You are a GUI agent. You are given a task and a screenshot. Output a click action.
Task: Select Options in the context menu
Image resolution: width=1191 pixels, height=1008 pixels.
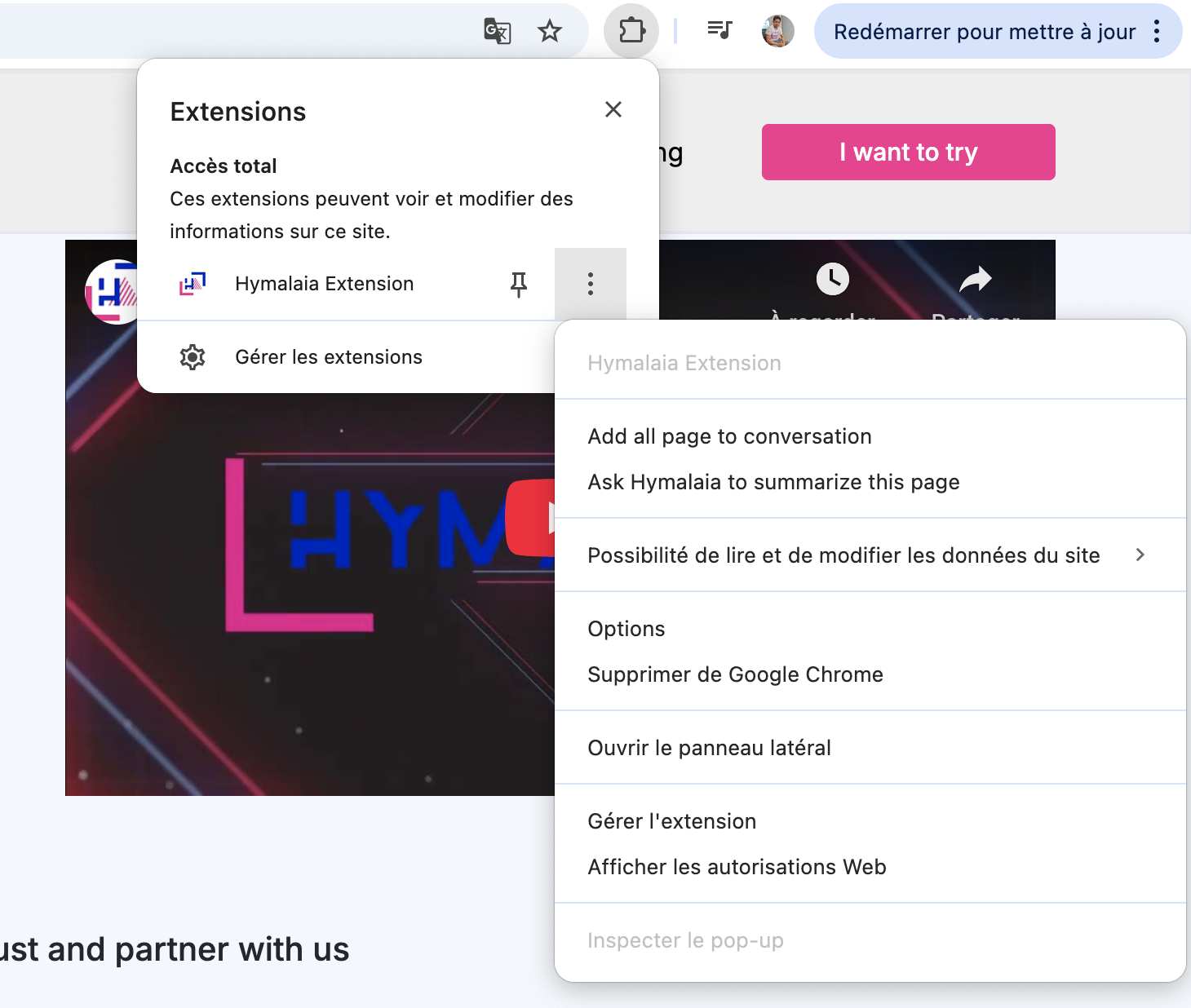click(x=870, y=629)
